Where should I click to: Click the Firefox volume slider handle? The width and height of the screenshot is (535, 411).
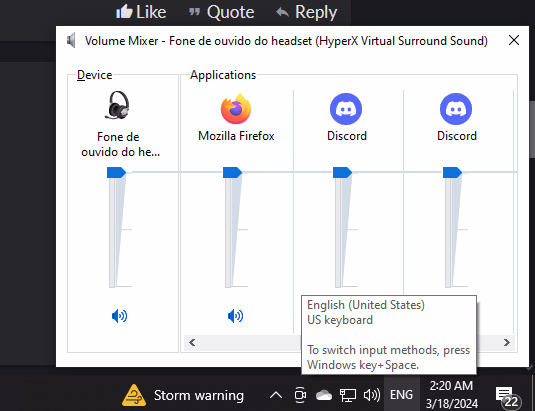click(232, 173)
